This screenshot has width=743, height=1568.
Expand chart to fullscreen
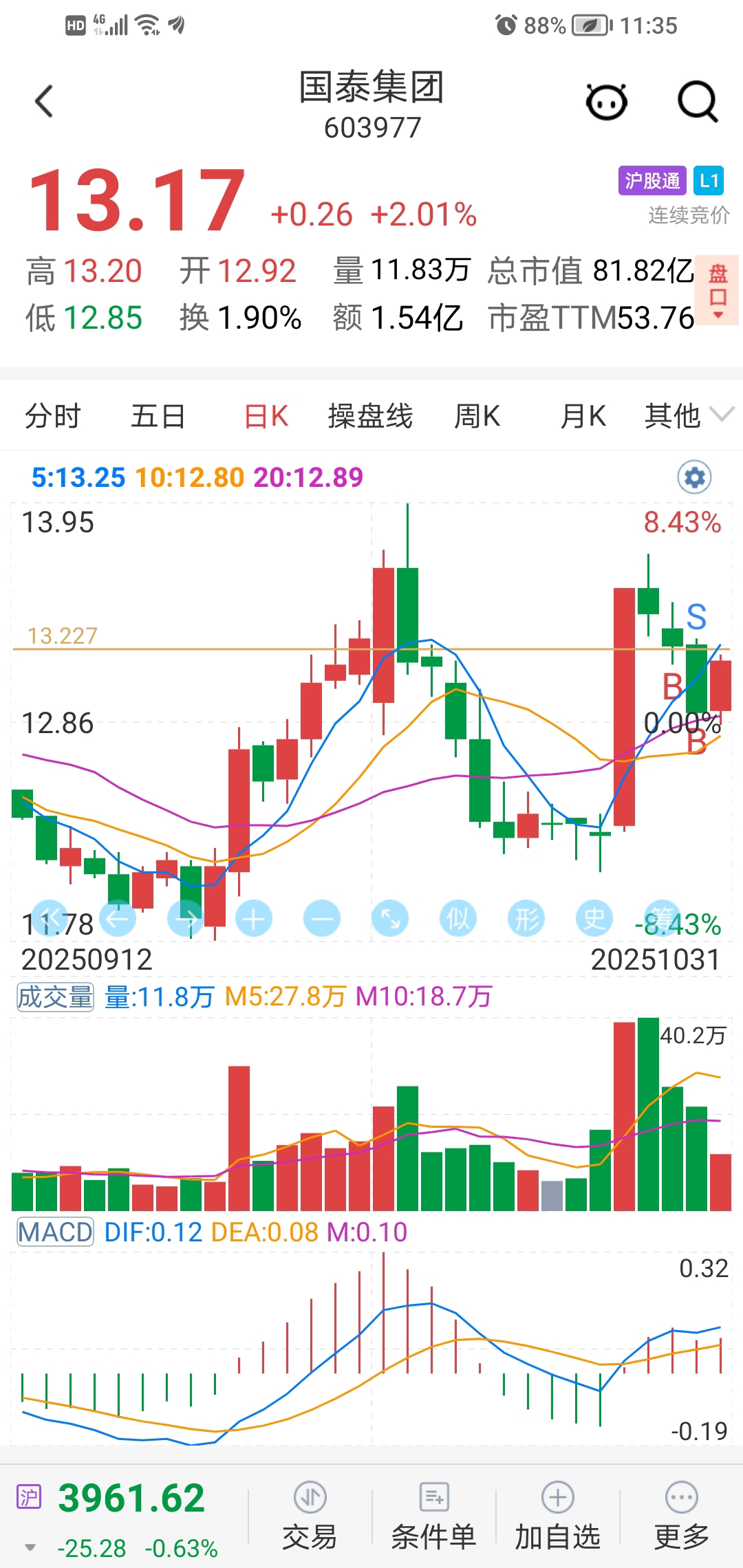point(390,919)
